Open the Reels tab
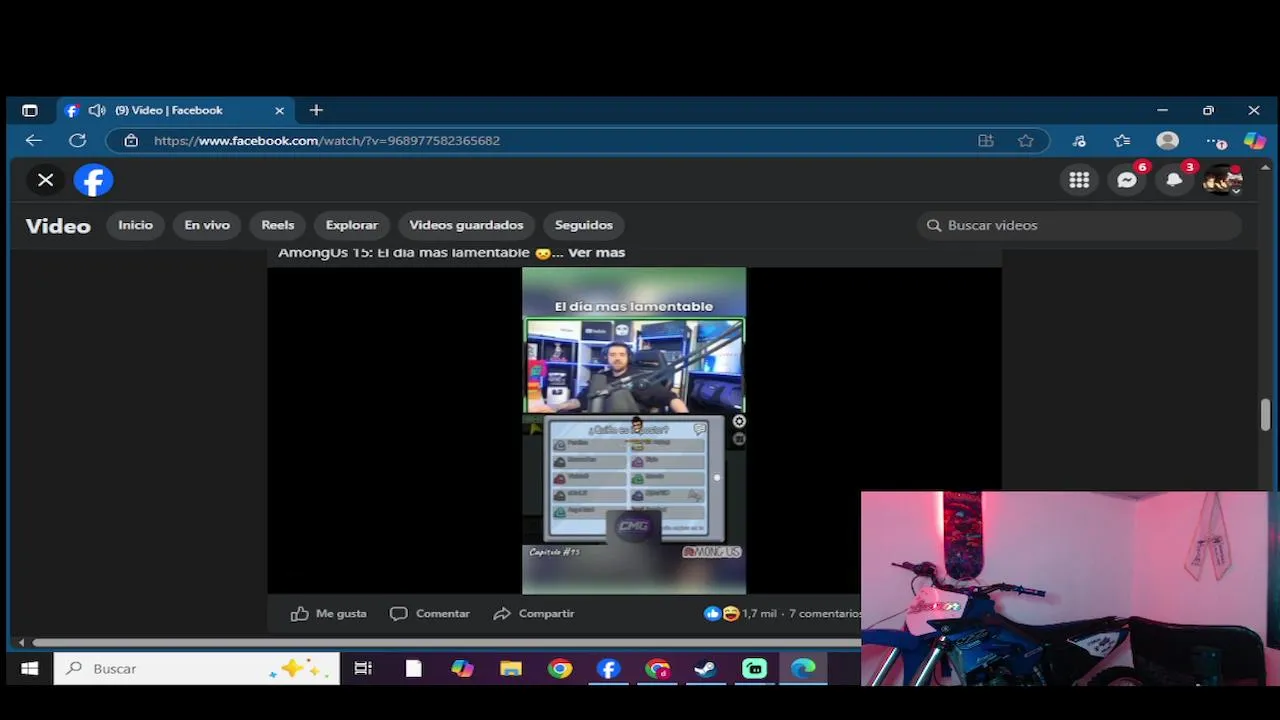Screen dimensions: 1280x720 (278, 225)
